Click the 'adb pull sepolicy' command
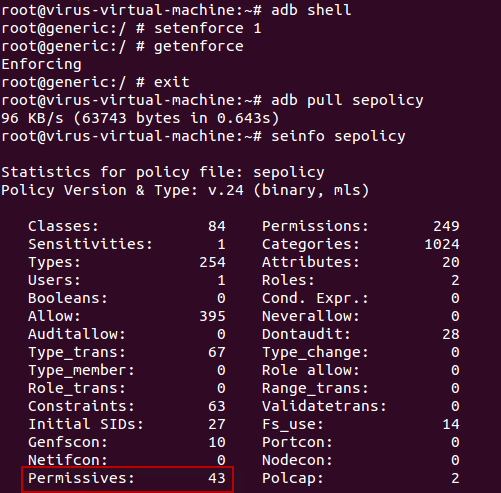This screenshot has width=501, height=493. [347, 100]
